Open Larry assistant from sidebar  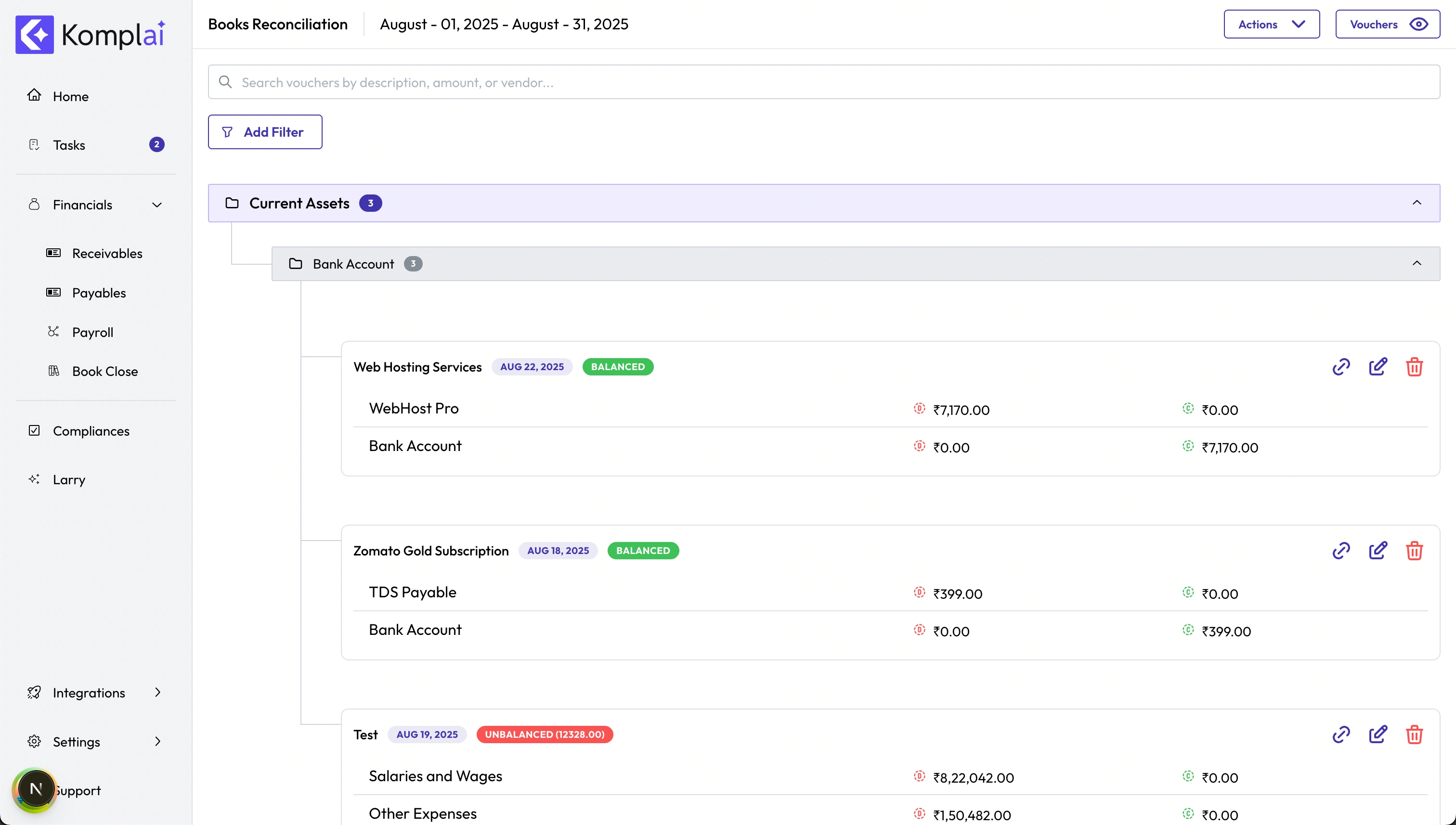(x=69, y=479)
